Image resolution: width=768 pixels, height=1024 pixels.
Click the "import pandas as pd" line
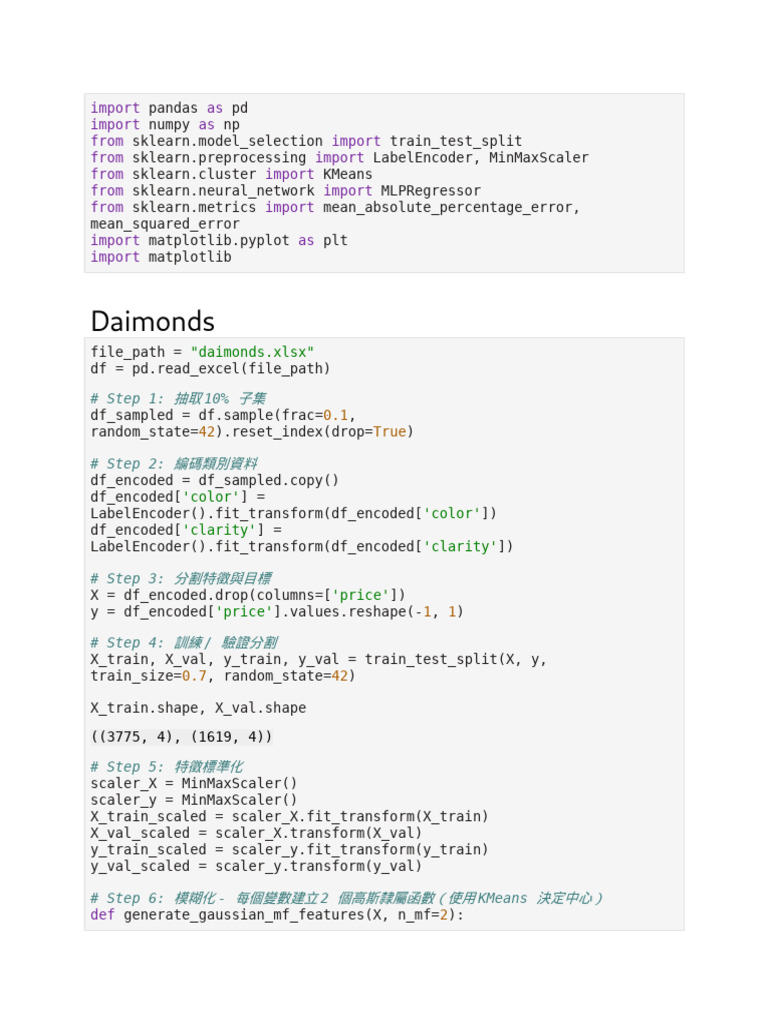pos(169,108)
